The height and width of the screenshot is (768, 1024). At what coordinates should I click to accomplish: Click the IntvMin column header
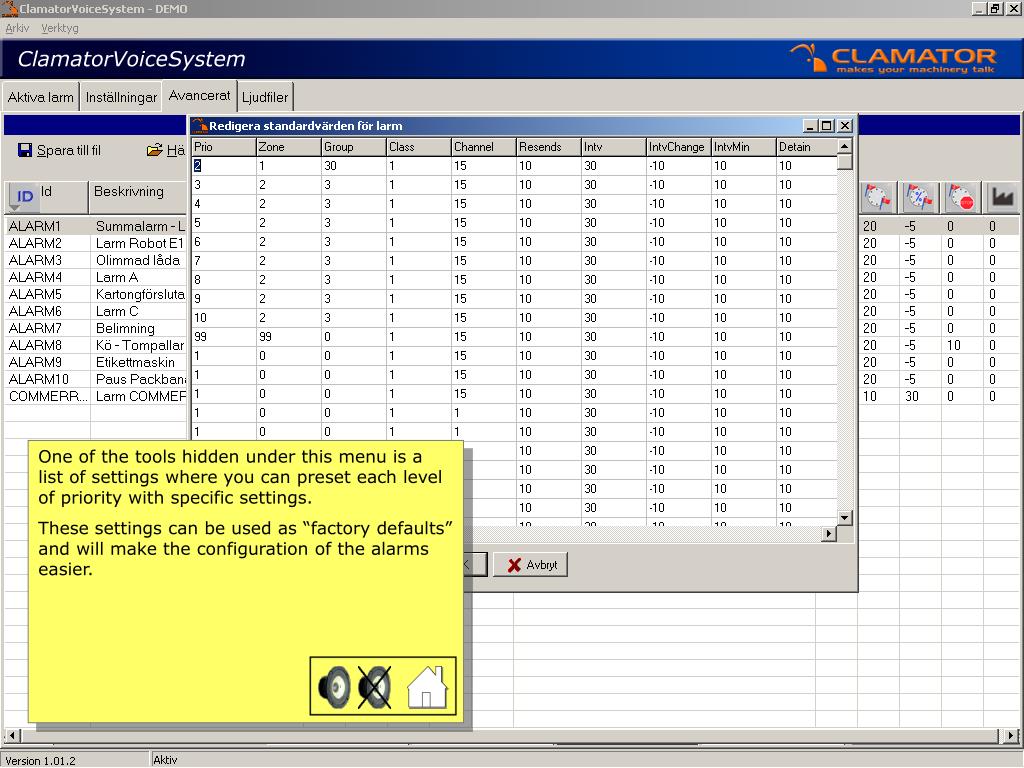(743, 147)
